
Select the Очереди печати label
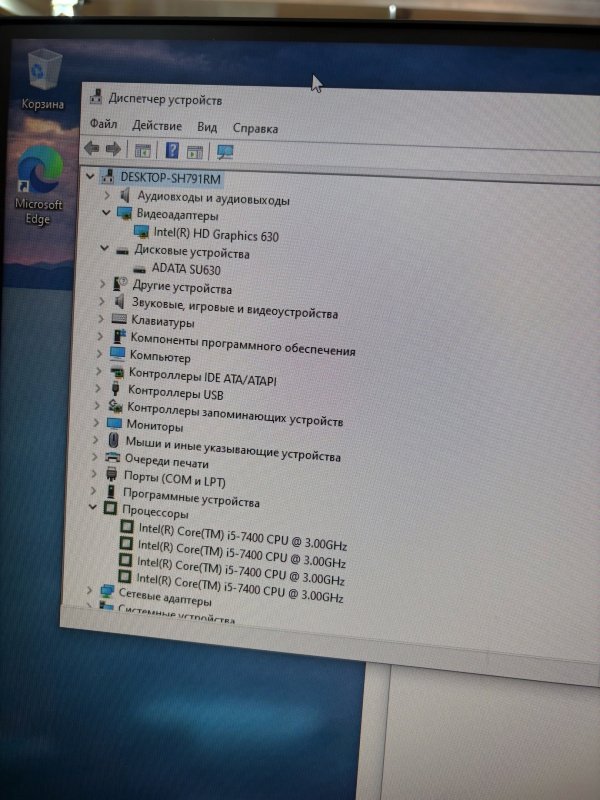166,461
